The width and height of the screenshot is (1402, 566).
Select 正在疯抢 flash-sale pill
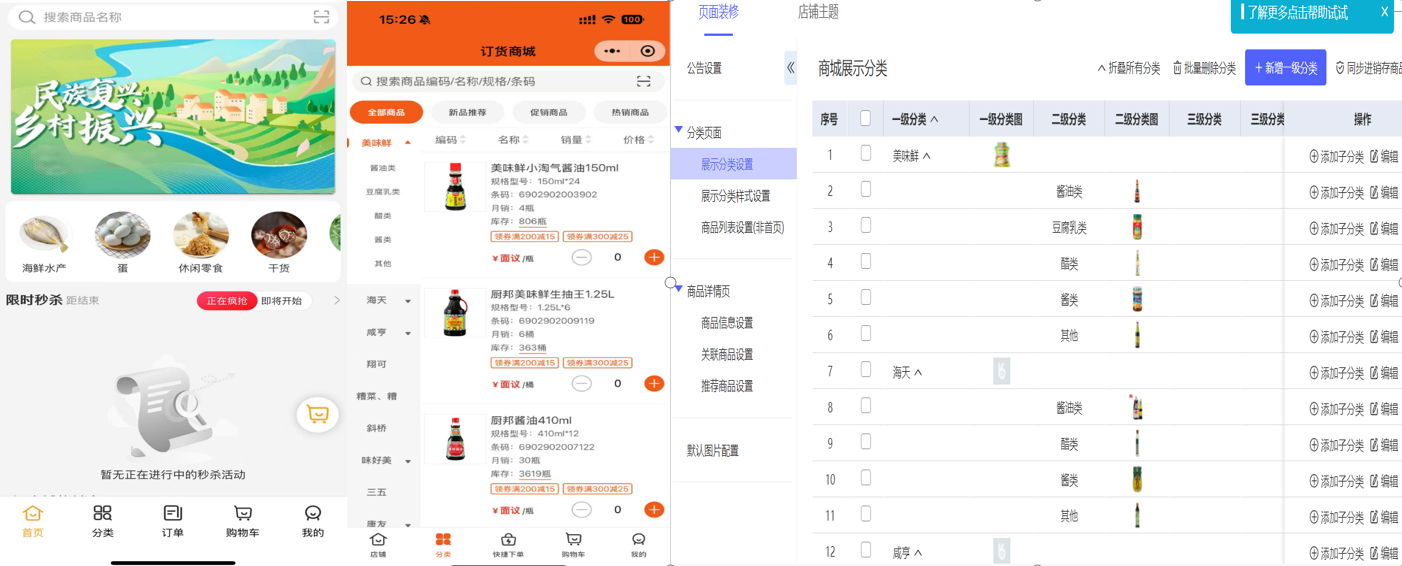tap(227, 301)
